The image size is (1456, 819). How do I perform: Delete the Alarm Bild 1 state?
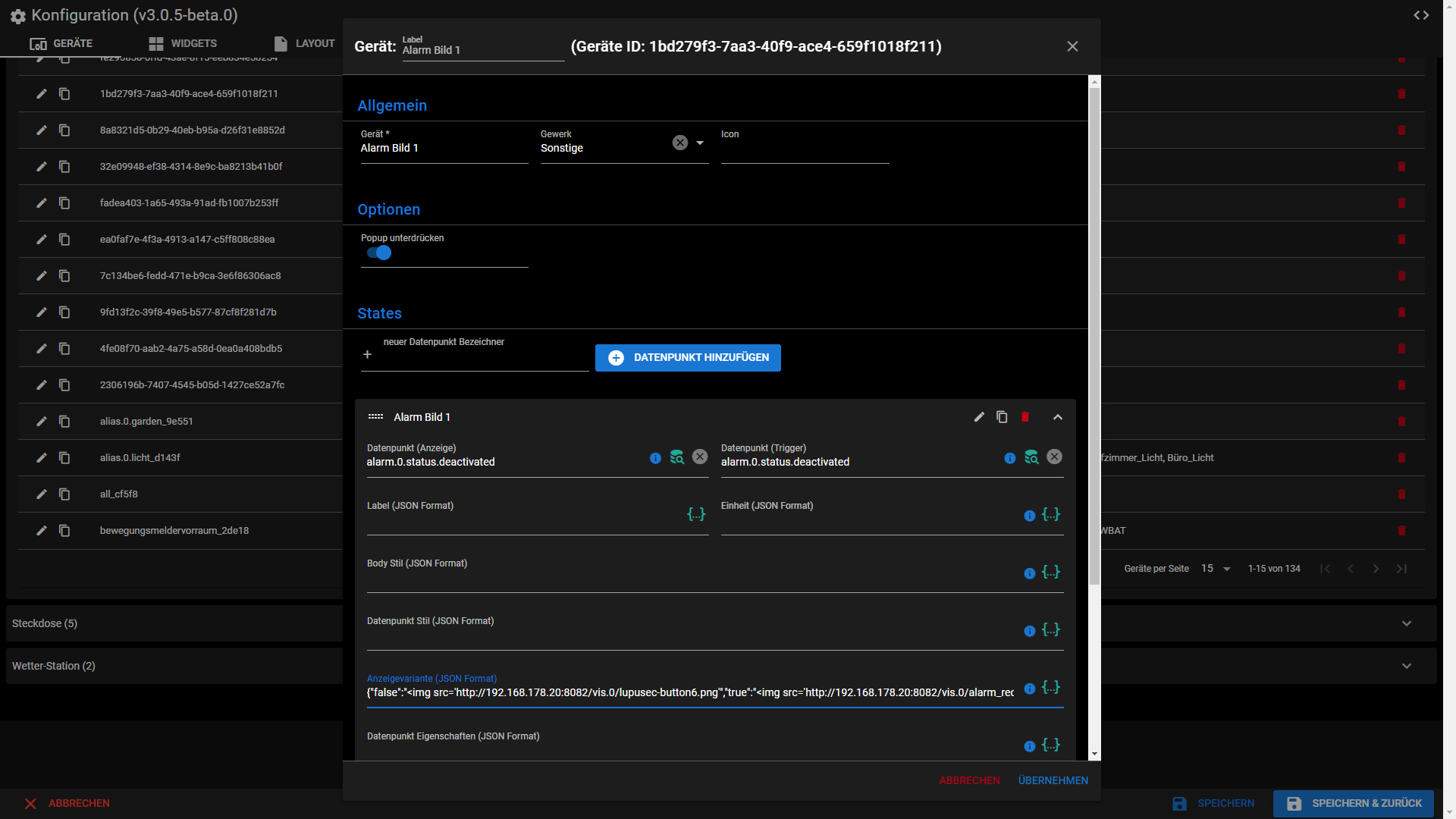coord(1025,417)
